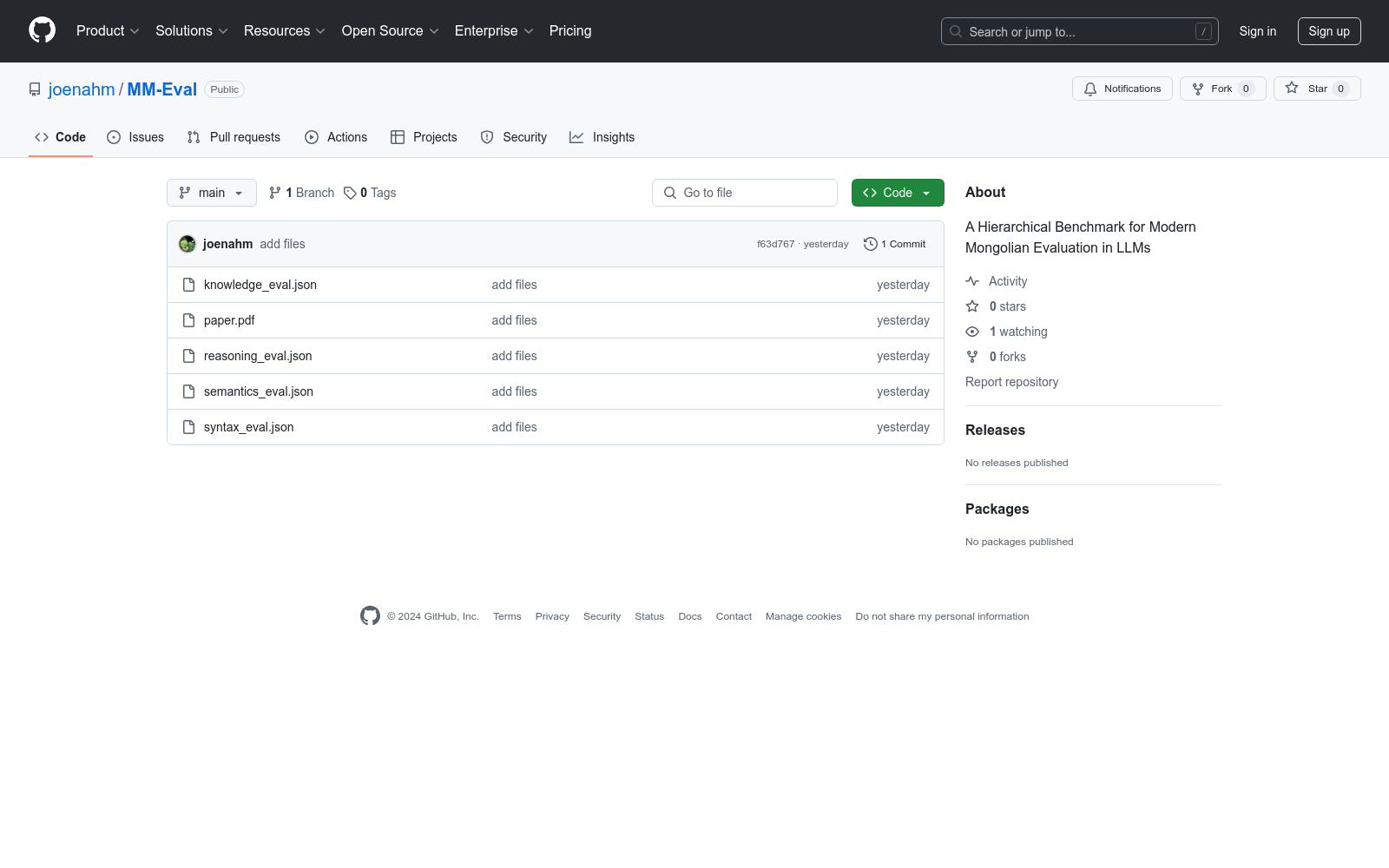
Task: Click the star icon next to 0 stars
Action: pos(972,306)
